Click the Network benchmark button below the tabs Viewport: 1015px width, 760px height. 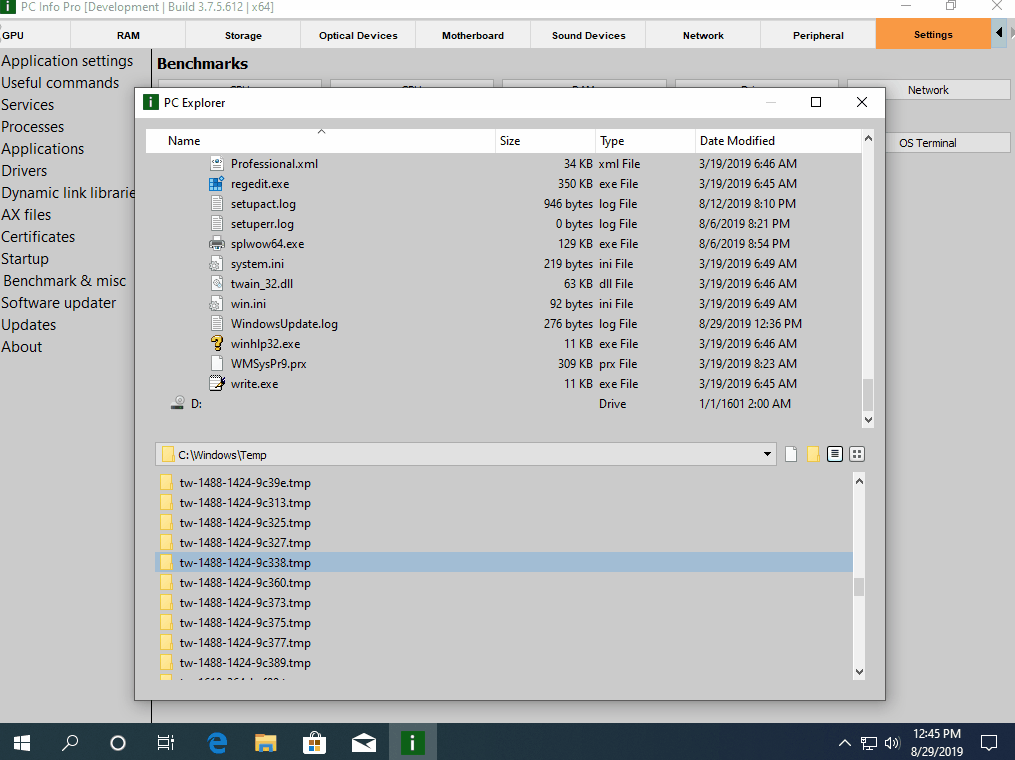point(928,90)
